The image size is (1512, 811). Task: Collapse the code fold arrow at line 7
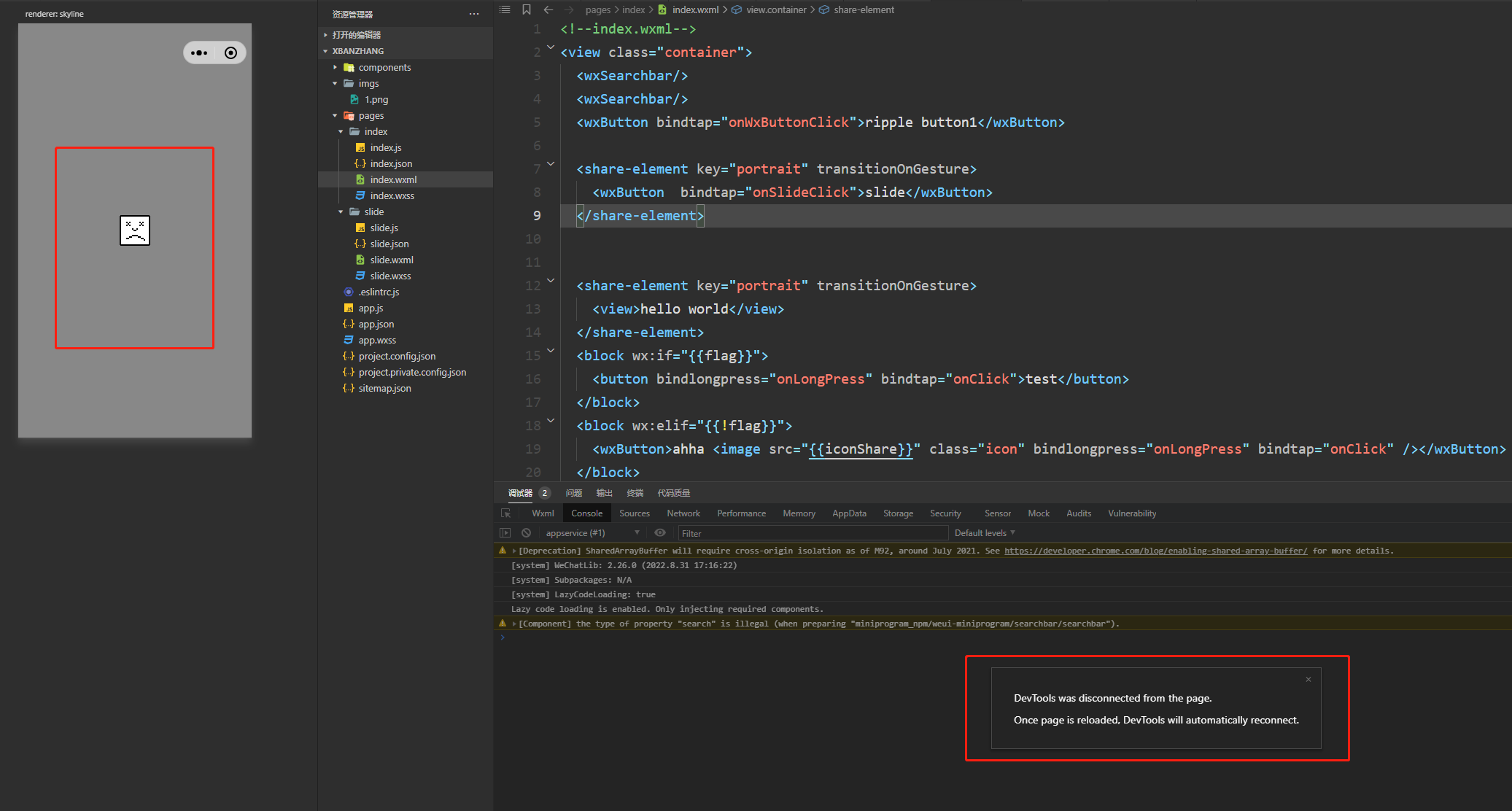(x=551, y=164)
